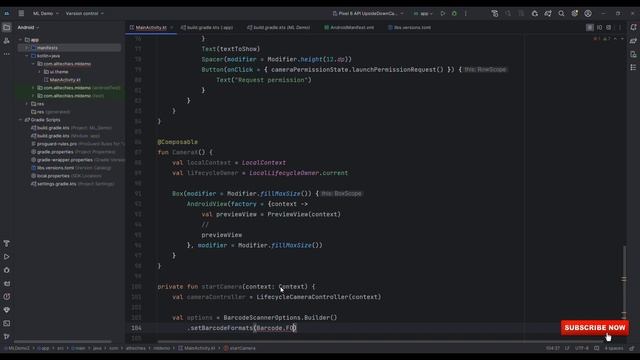Open Device Explorer icon on right sidebar
Screen dimensions: 640x360
point(633,54)
